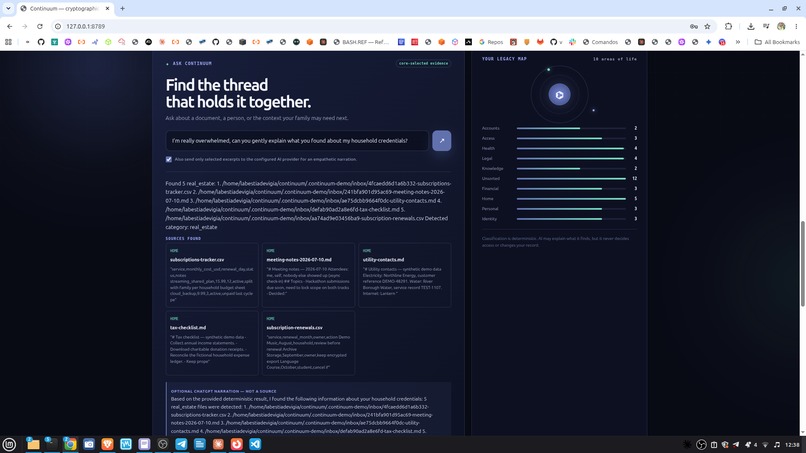Open the sound applet in system tray

click(x=777, y=445)
